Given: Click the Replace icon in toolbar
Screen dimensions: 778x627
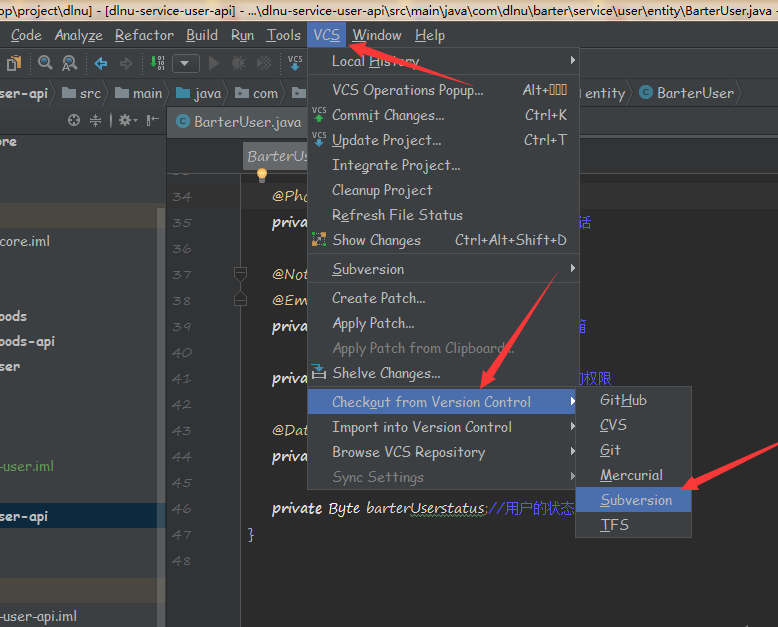Looking at the screenshot, I should tap(69, 63).
